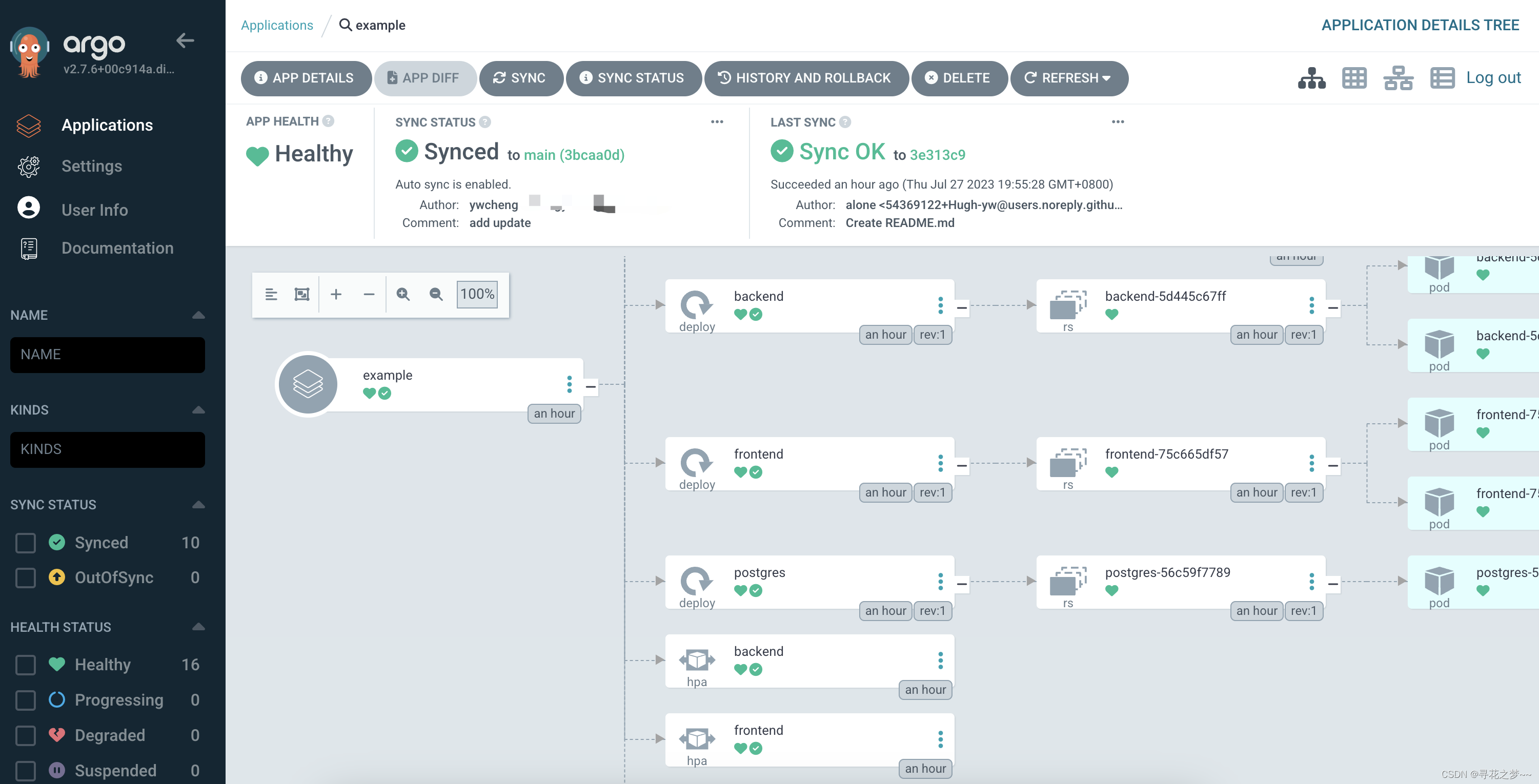The image size is (1539, 784).
Task: Open Settings from the sidebar
Action: tap(91, 166)
